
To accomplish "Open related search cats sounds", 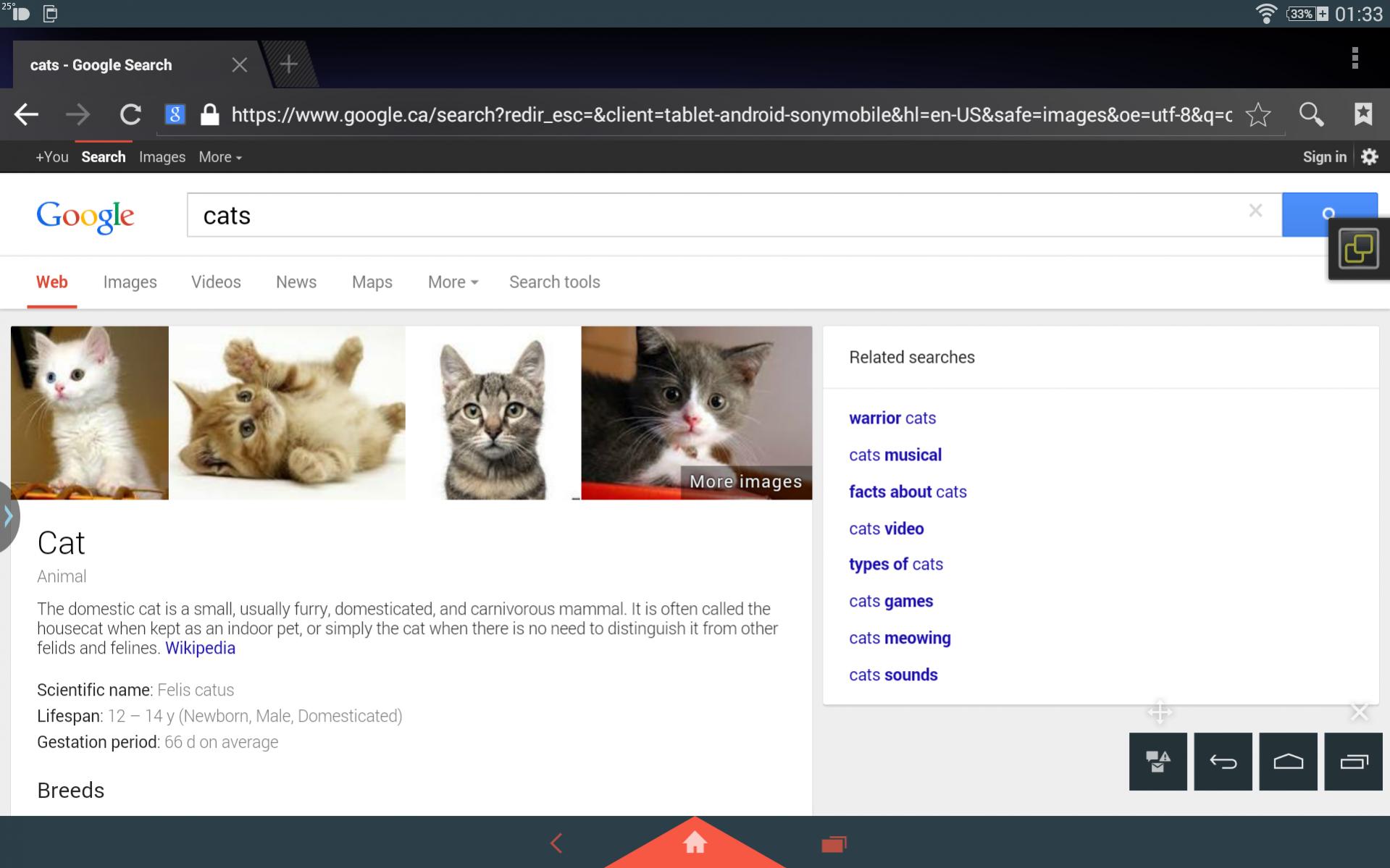I will point(893,675).
